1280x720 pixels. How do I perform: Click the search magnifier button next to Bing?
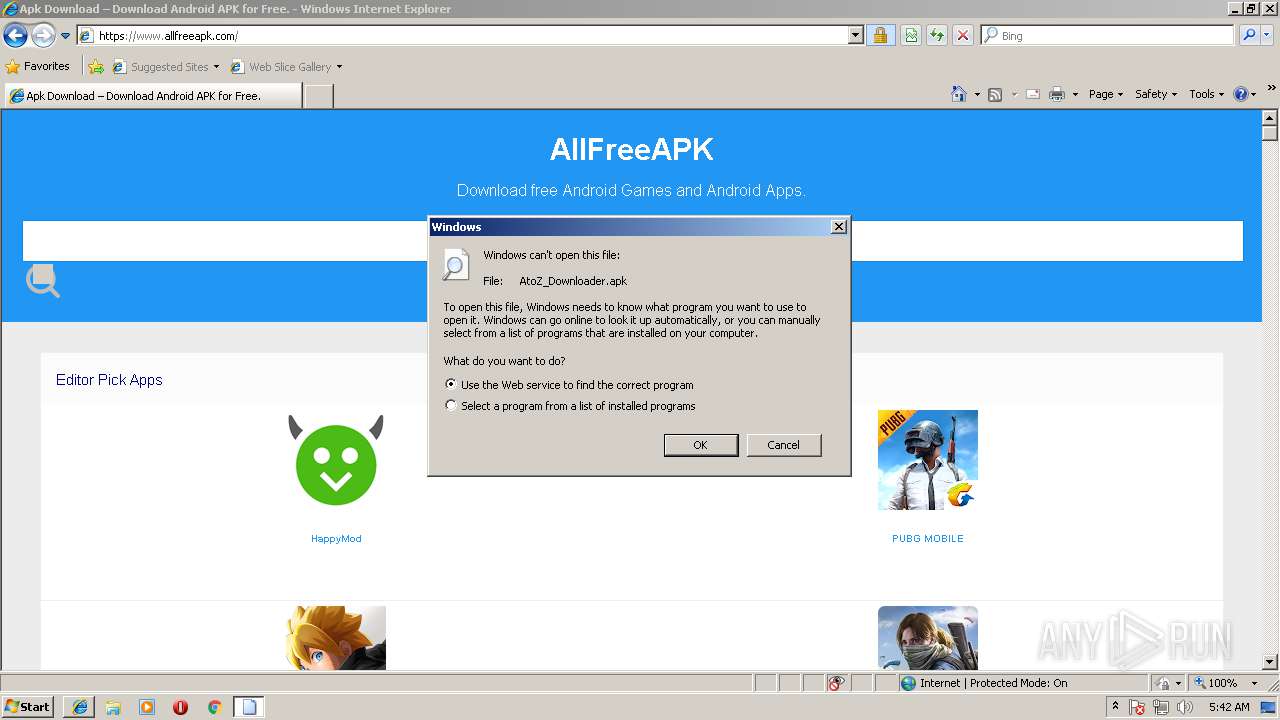(x=1248, y=36)
